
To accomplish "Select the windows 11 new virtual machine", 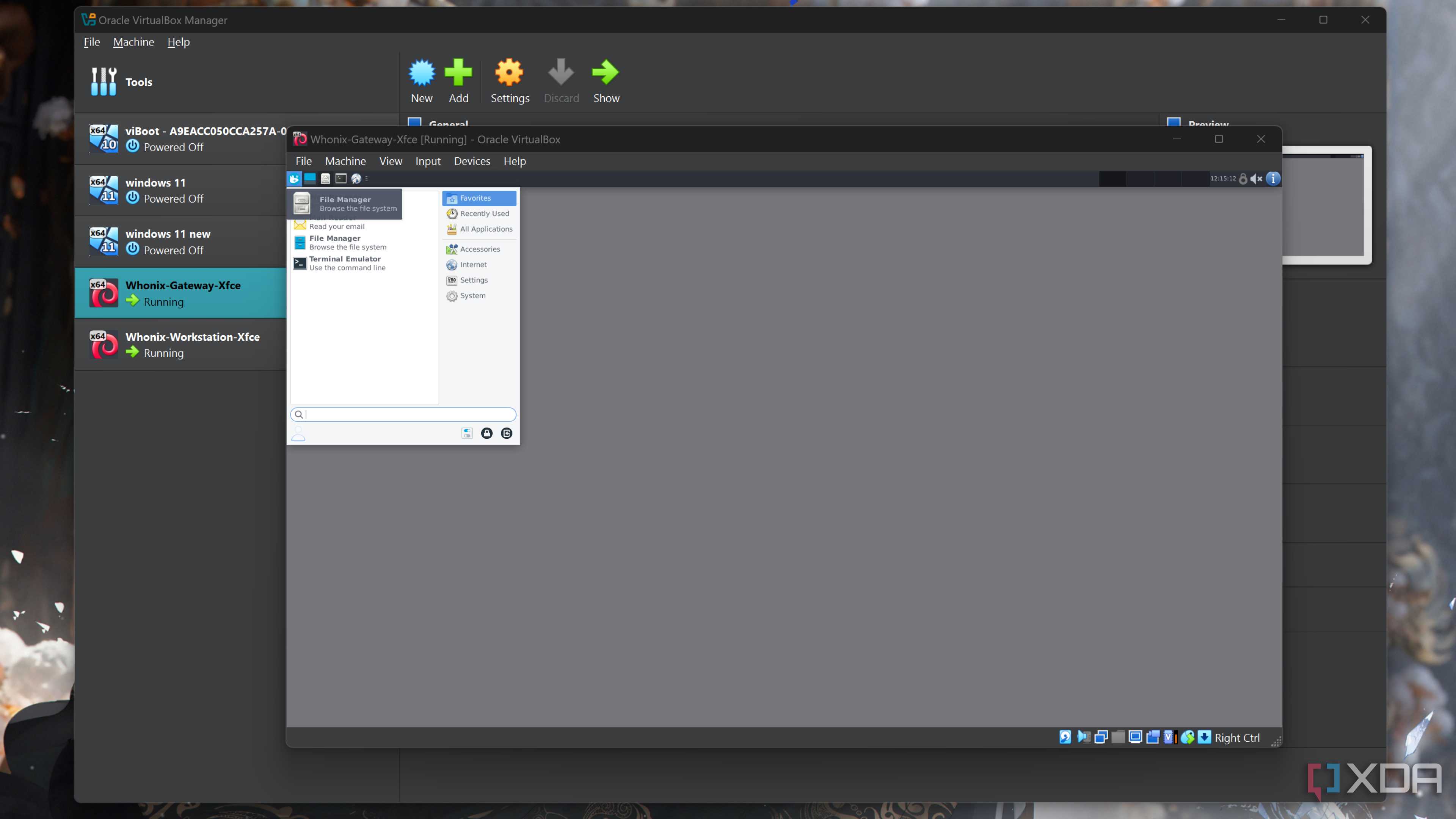I will tap(181, 242).
